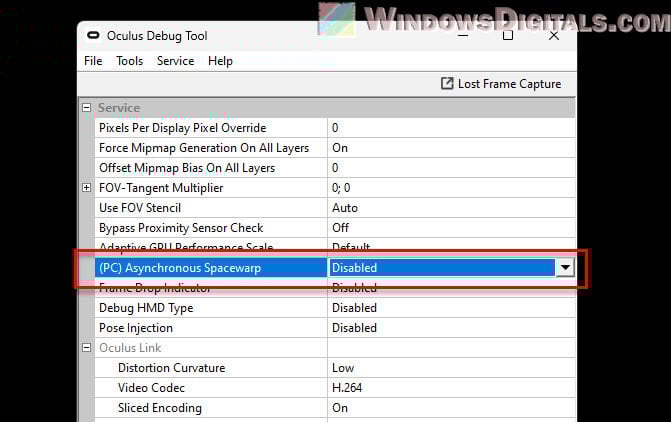
Task: Select the Pose Injection label
Action: tap(136, 328)
